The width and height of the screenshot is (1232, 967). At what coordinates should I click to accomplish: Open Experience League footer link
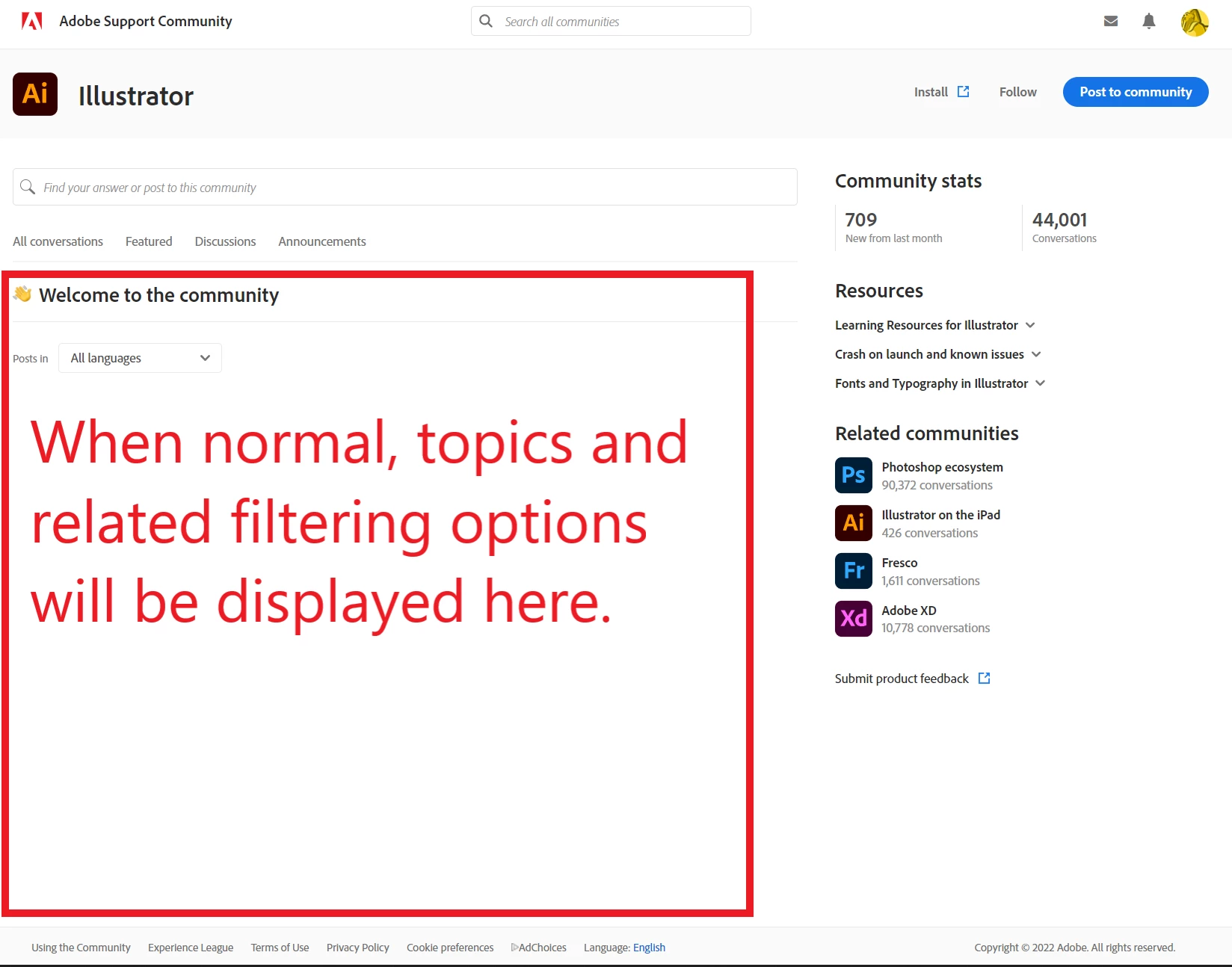[191, 948]
